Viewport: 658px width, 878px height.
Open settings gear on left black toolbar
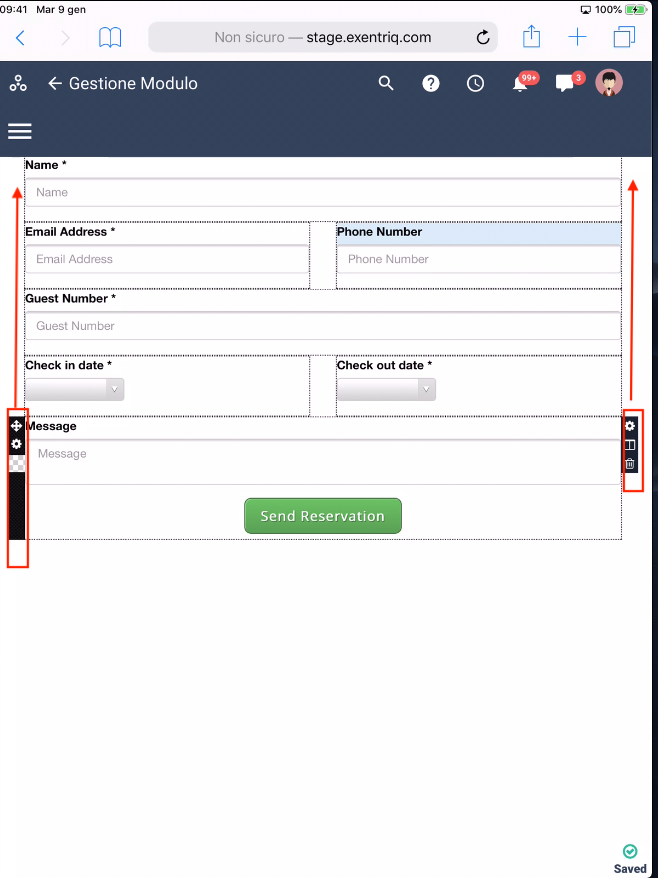point(16,443)
